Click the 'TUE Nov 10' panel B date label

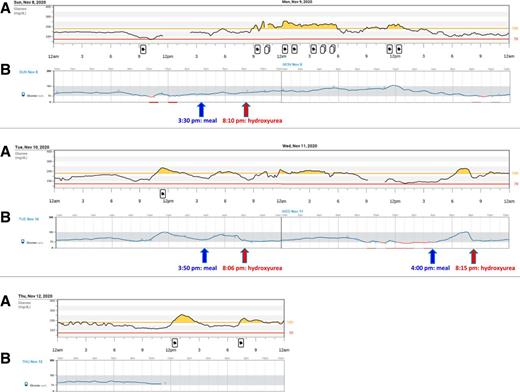(30, 219)
